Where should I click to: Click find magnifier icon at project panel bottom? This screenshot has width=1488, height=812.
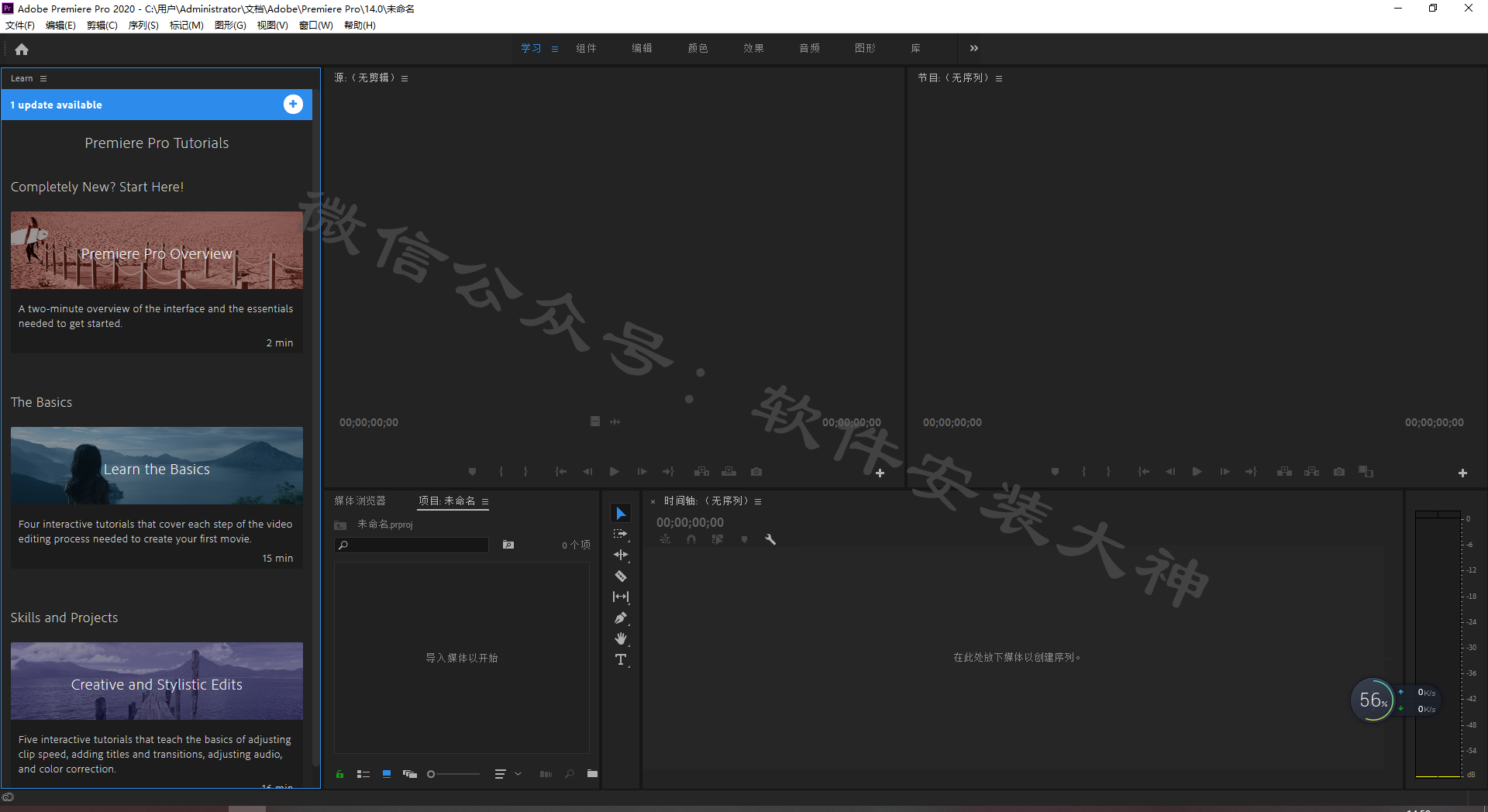pyautogui.click(x=570, y=774)
